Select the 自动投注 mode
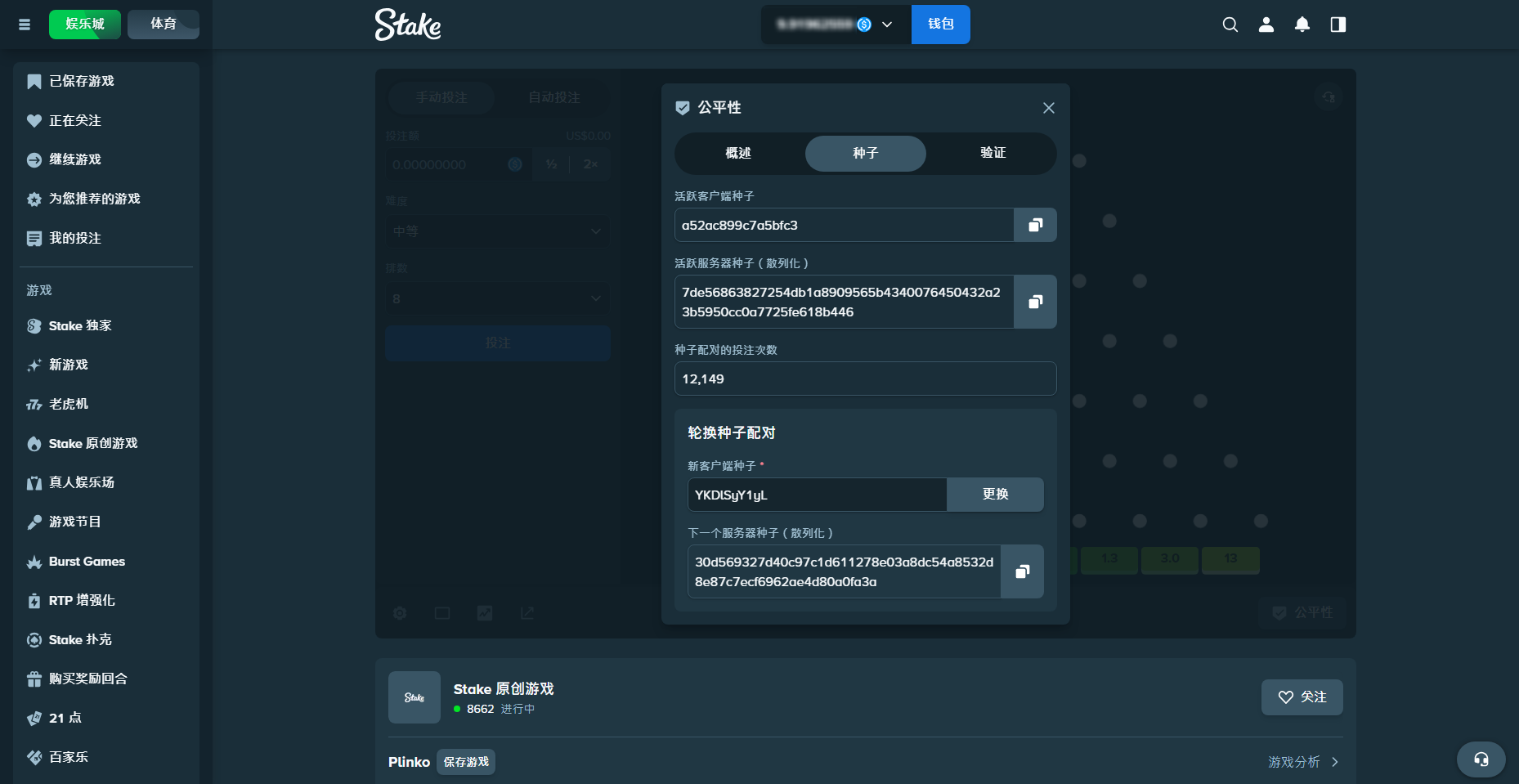Screen dimensions: 1519x784 tap(554, 98)
